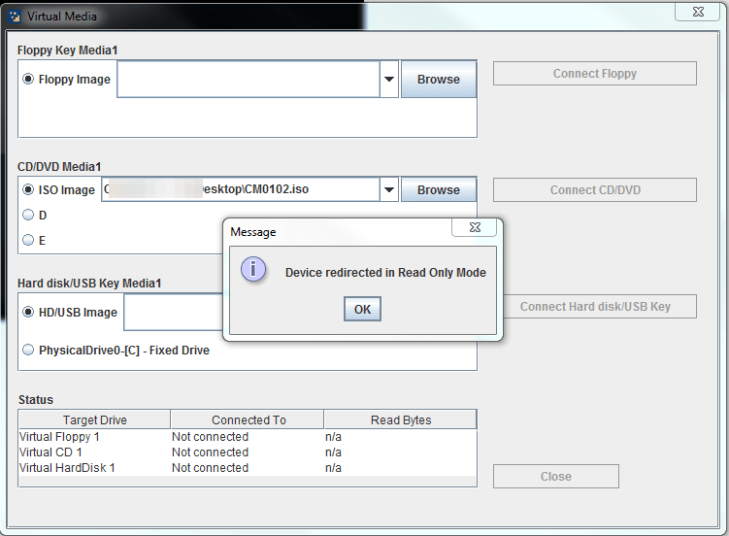Click Browse next to the ISO Image path

[438, 190]
